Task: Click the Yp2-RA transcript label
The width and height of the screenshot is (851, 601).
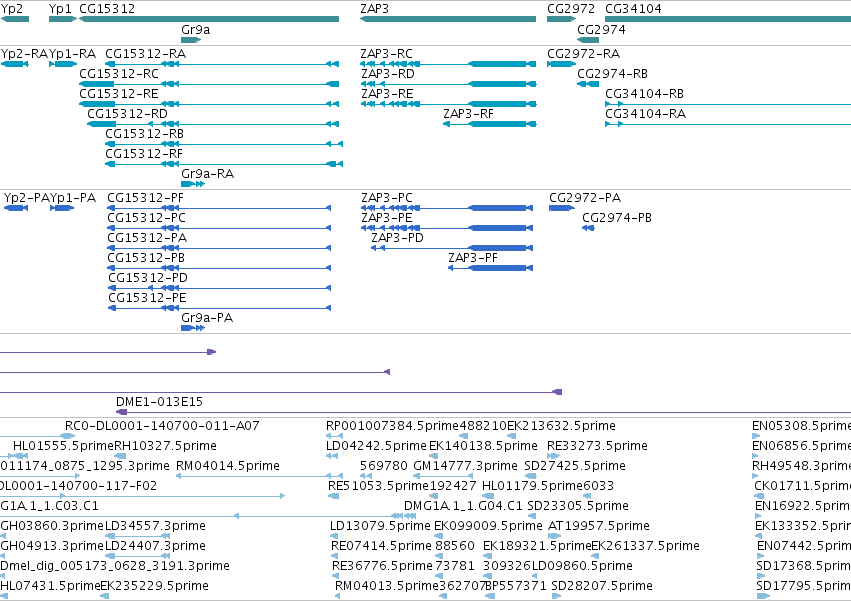Action: (x=24, y=54)
